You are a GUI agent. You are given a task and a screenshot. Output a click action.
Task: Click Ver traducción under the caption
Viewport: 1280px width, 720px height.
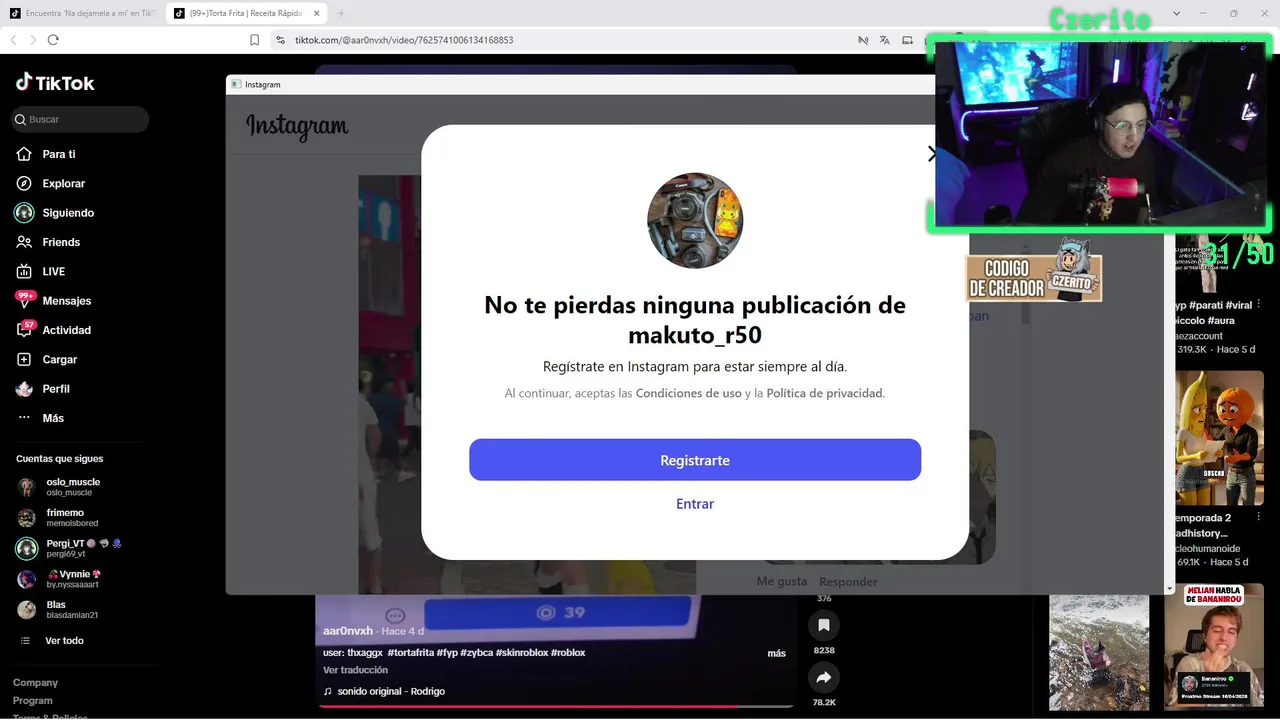pyautogui.click(x=355, y=670)
